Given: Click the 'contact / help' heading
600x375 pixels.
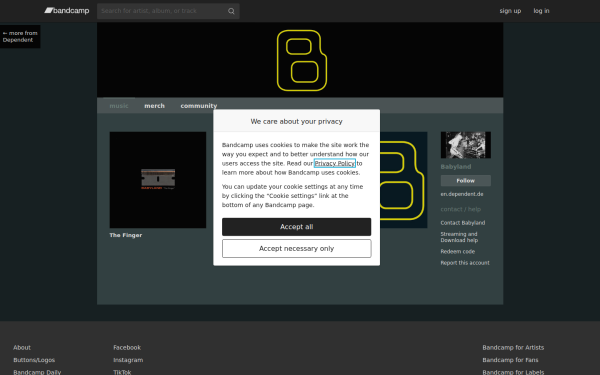Looking at the screenshot, I should (x=461, y=209).
